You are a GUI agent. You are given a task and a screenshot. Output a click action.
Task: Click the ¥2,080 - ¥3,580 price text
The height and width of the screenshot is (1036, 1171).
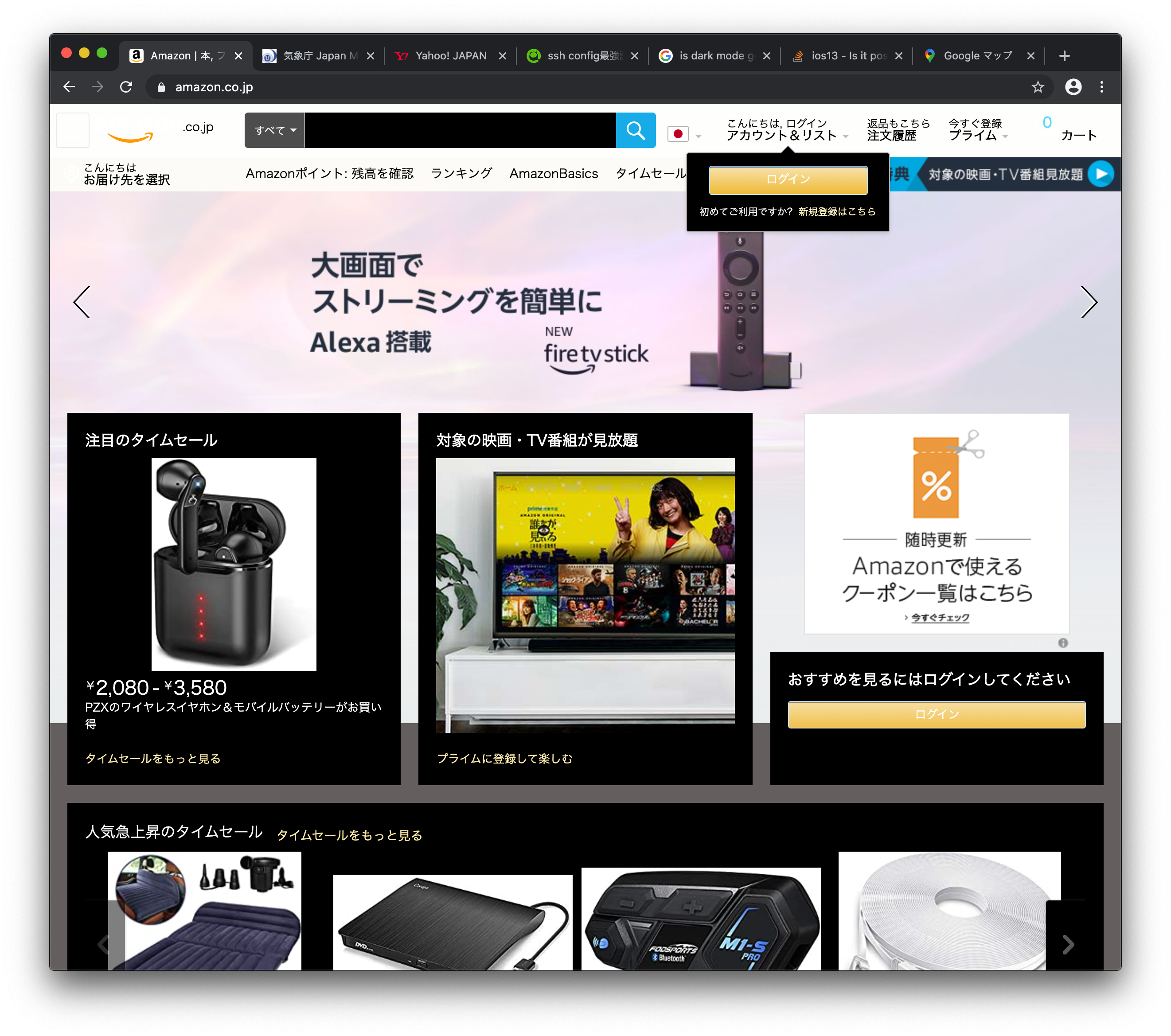(156, 687)
